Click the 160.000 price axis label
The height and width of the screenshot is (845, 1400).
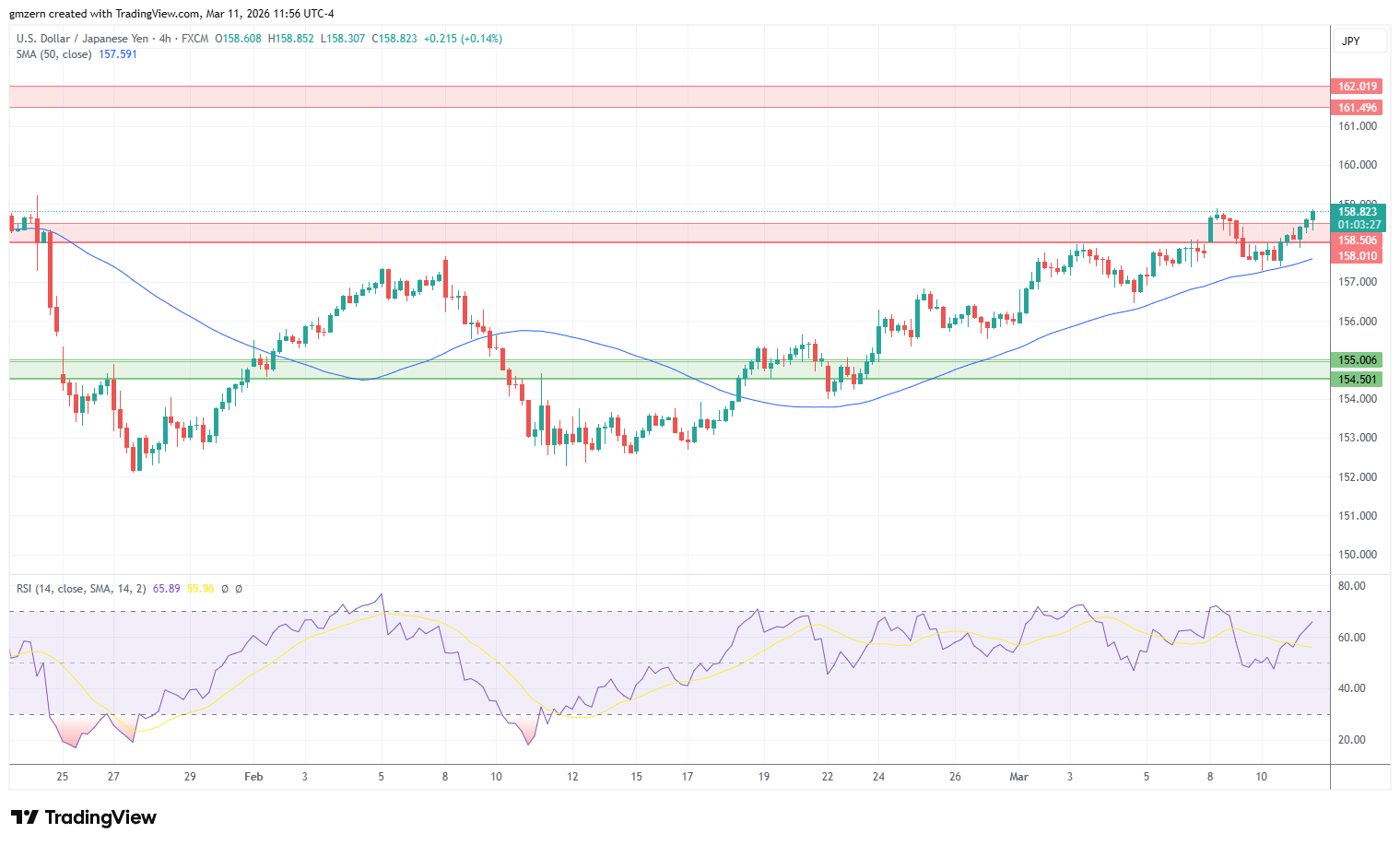click(x=1358, y=165)
